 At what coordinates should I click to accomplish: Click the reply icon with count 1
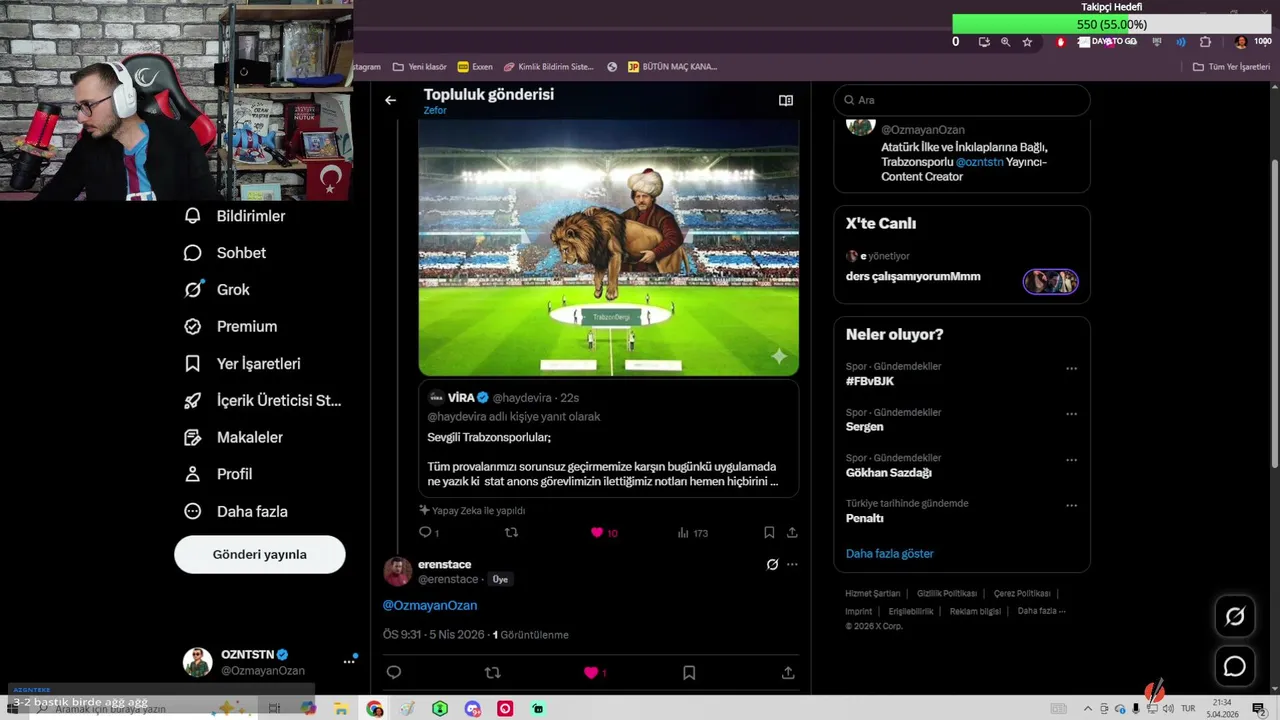point(428,533)
